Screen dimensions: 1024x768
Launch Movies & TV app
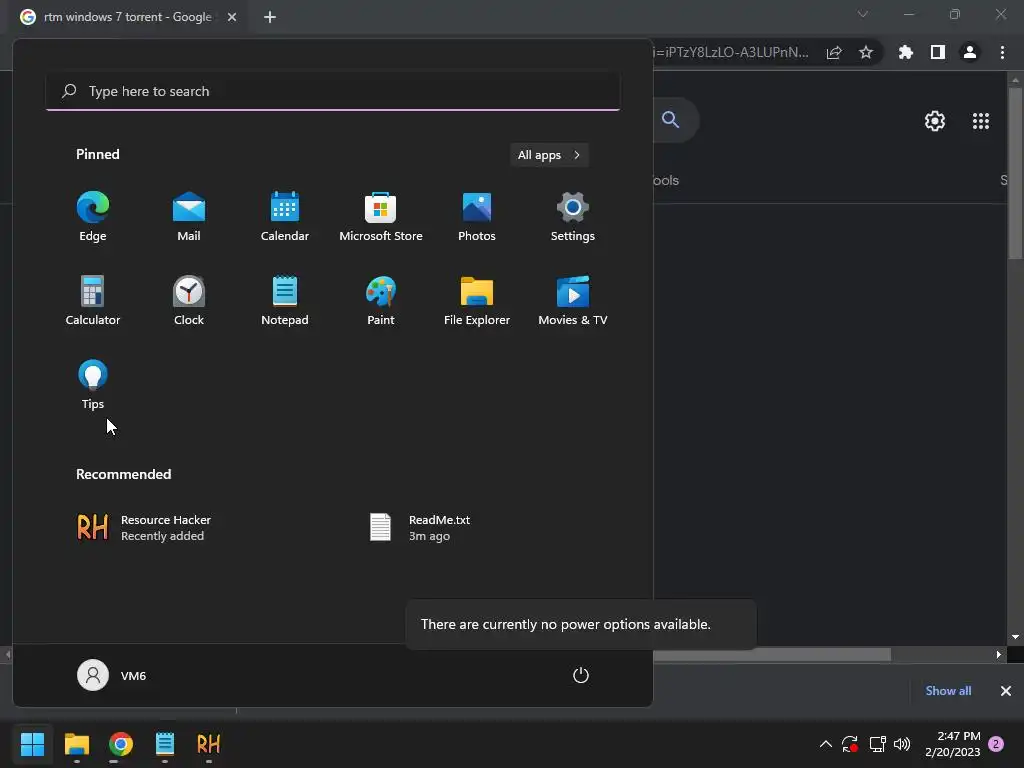573,301
